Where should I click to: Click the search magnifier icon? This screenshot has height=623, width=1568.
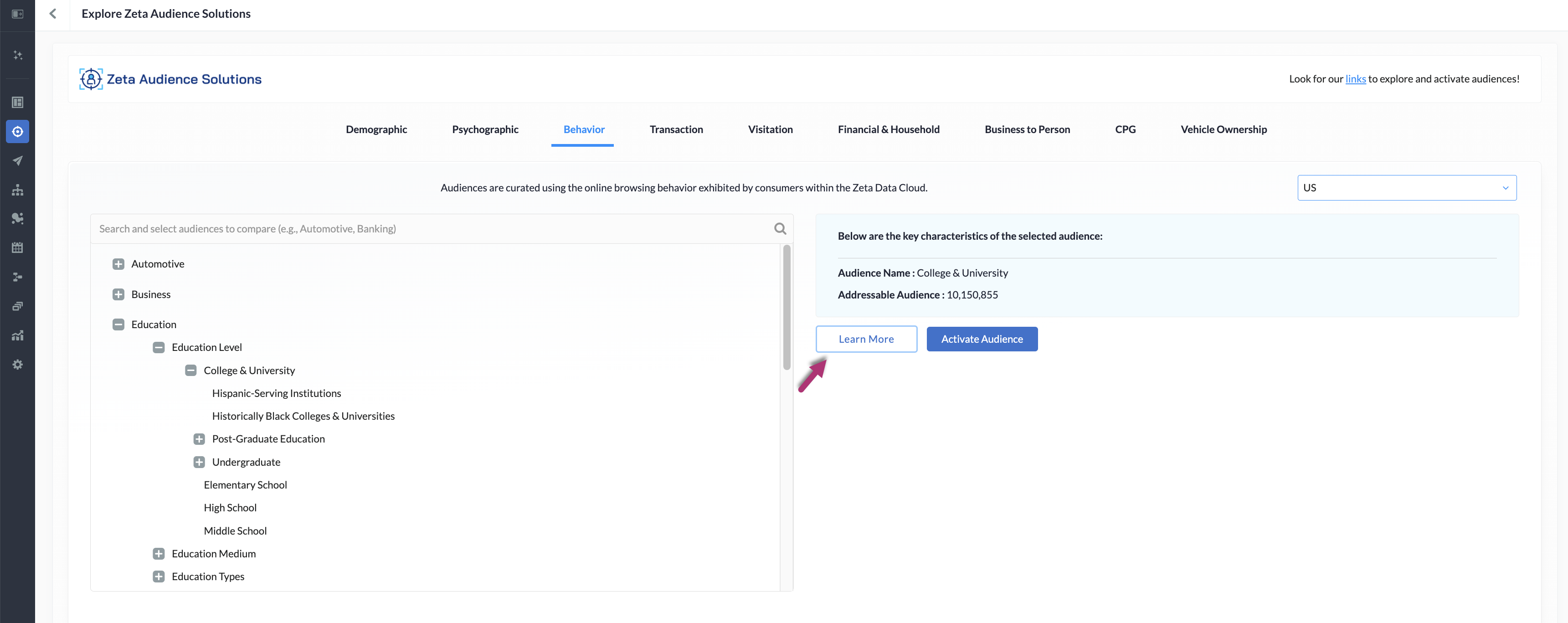pos(780,228)
